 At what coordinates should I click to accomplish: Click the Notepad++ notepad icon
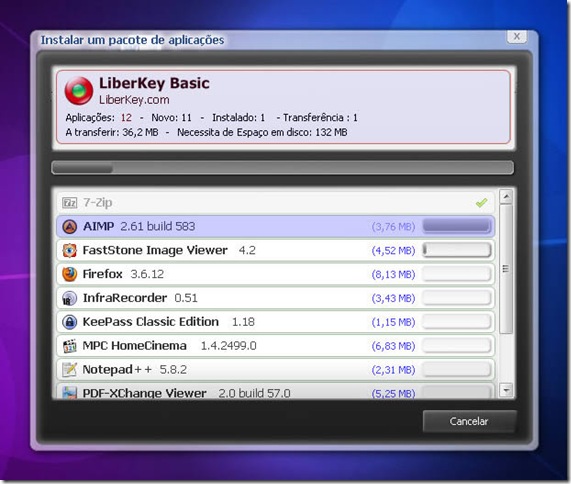pos(70,370)
